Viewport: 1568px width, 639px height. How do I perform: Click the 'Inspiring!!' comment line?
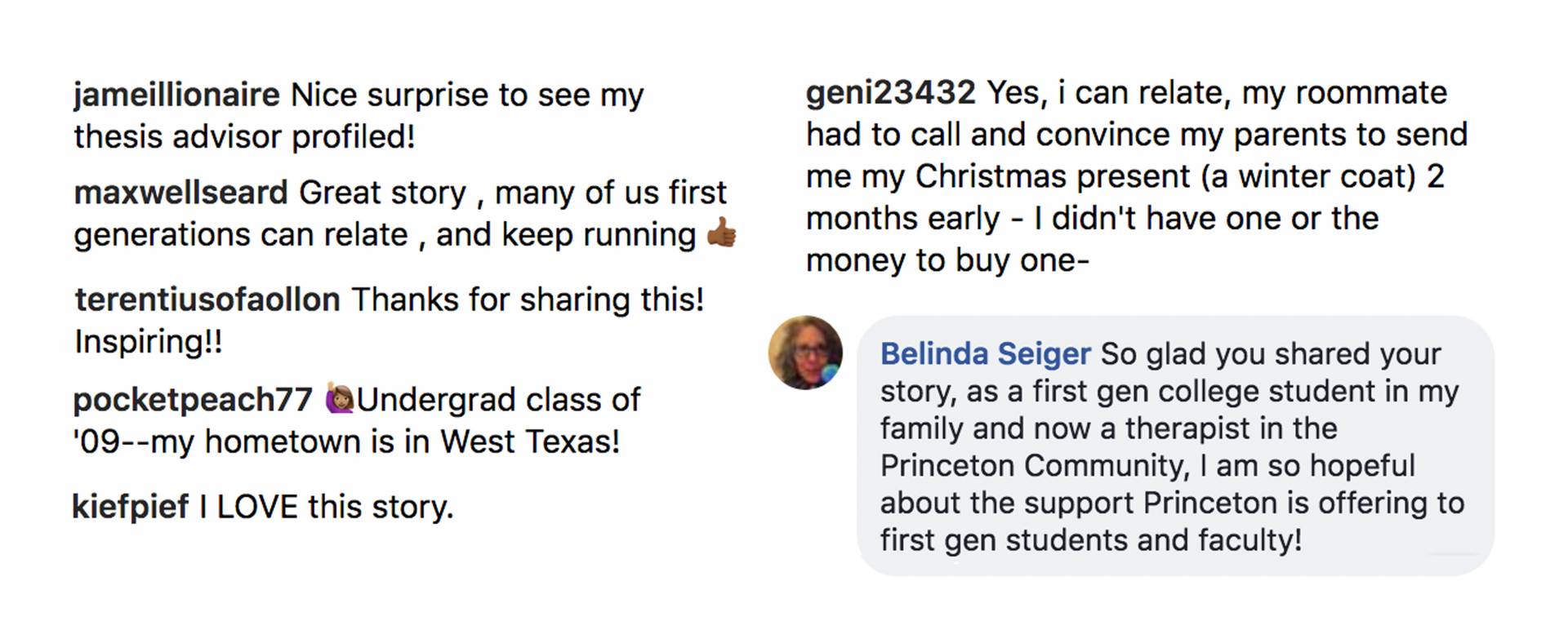click(148, 341)
